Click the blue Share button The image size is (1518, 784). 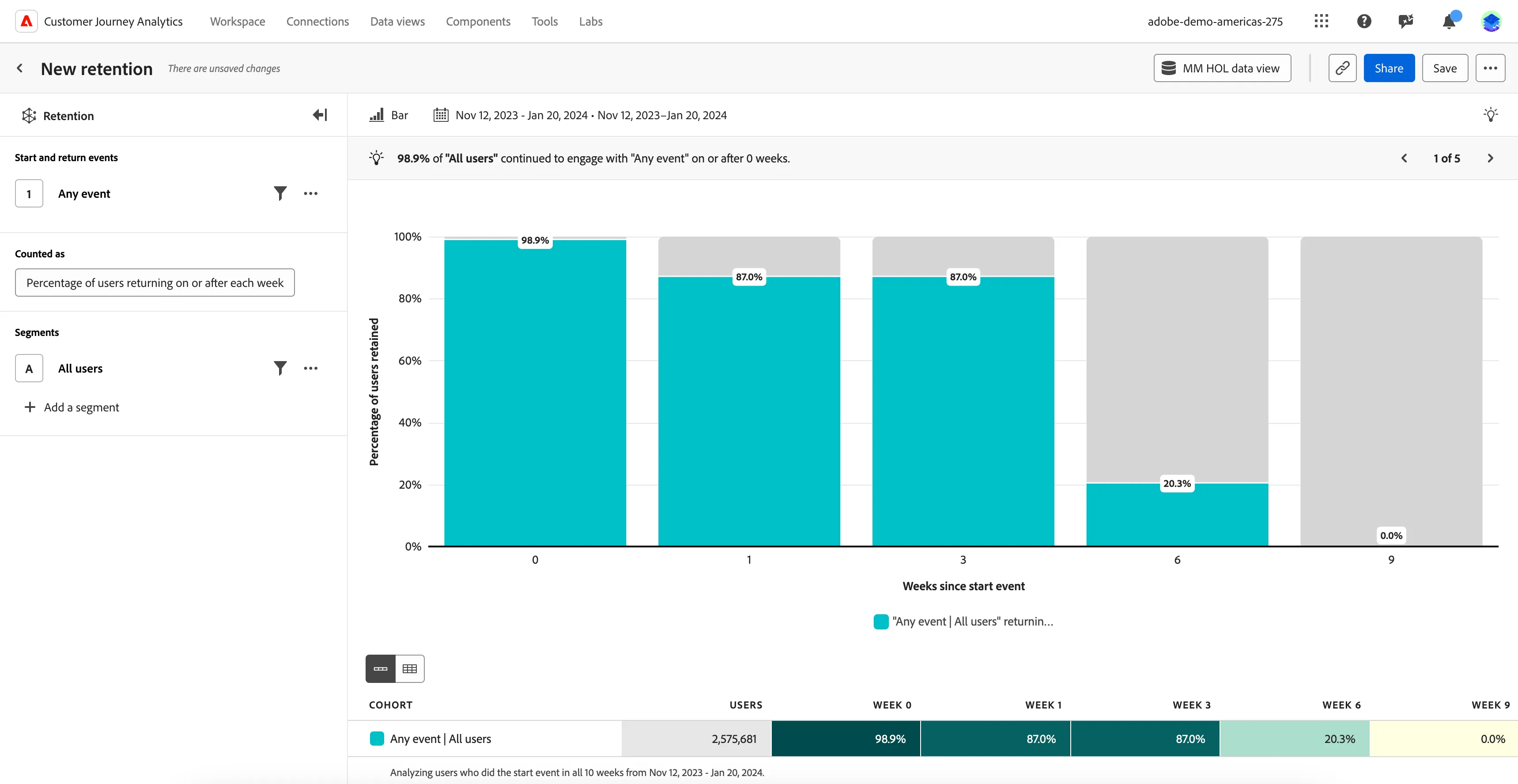point(1388,68)
